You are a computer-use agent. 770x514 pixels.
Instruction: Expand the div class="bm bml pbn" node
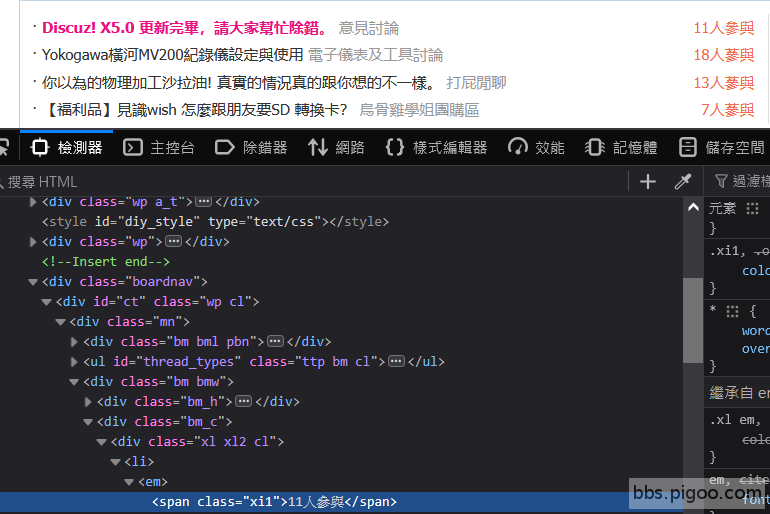point(74,342)
